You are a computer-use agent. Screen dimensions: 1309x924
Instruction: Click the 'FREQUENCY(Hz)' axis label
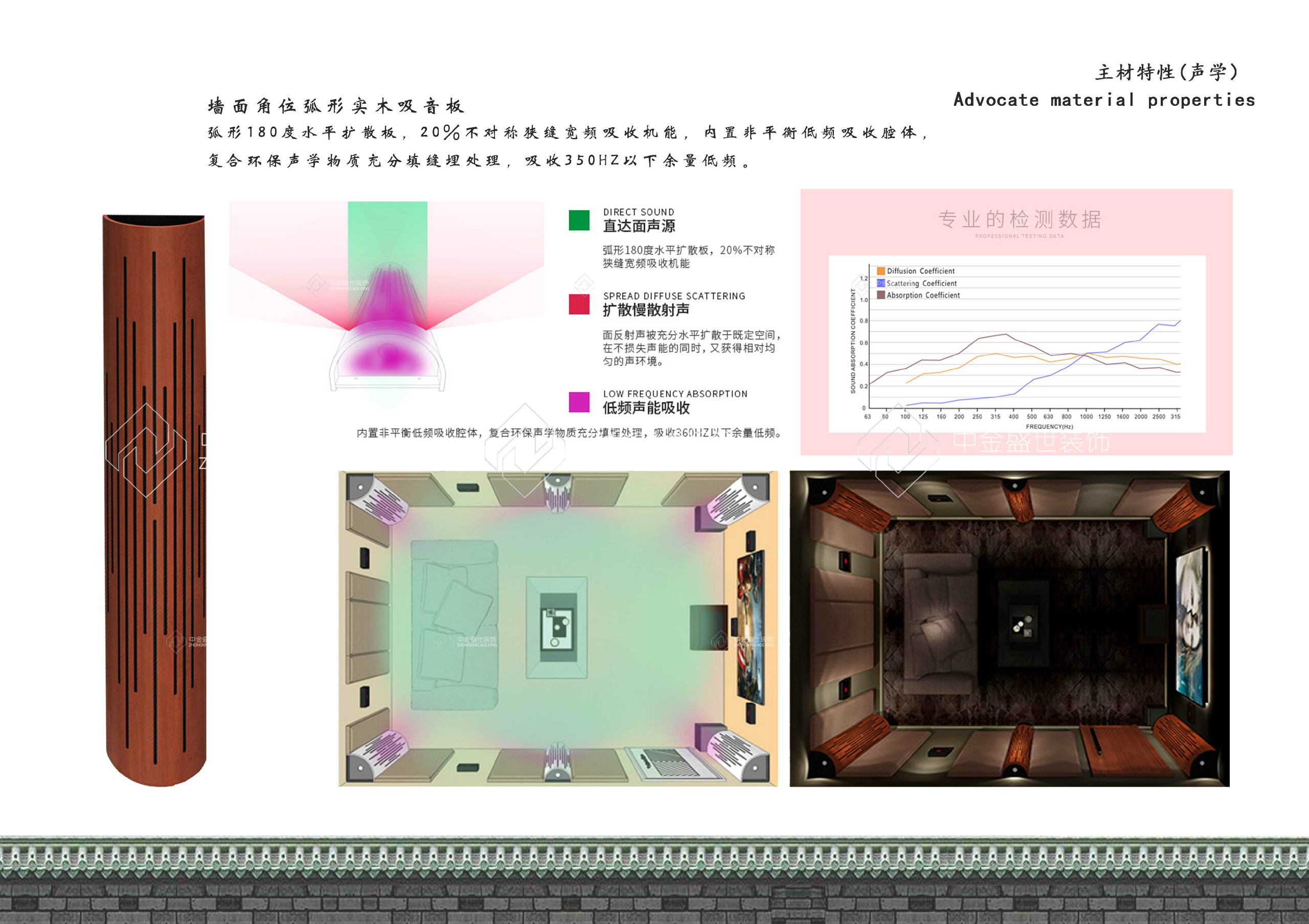(1049, 427)
